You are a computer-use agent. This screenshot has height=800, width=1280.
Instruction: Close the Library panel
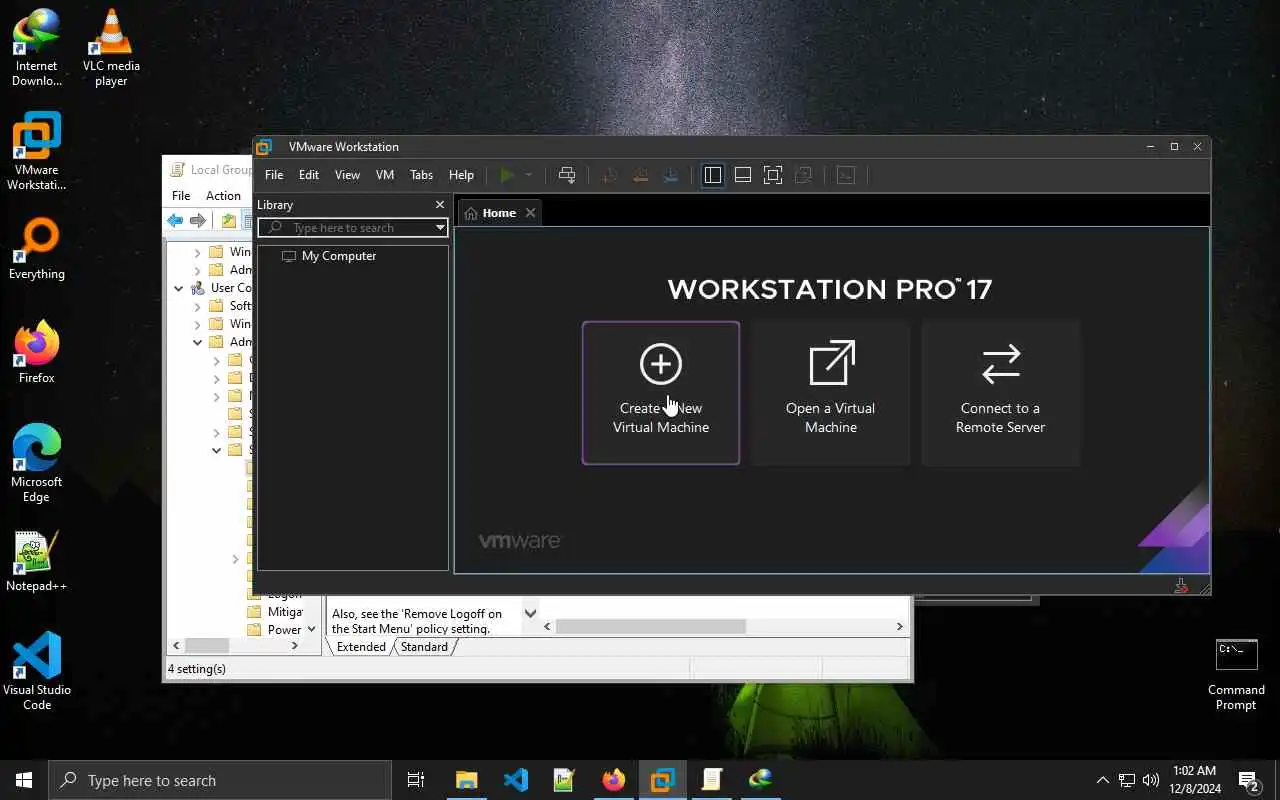pos(439,204)
